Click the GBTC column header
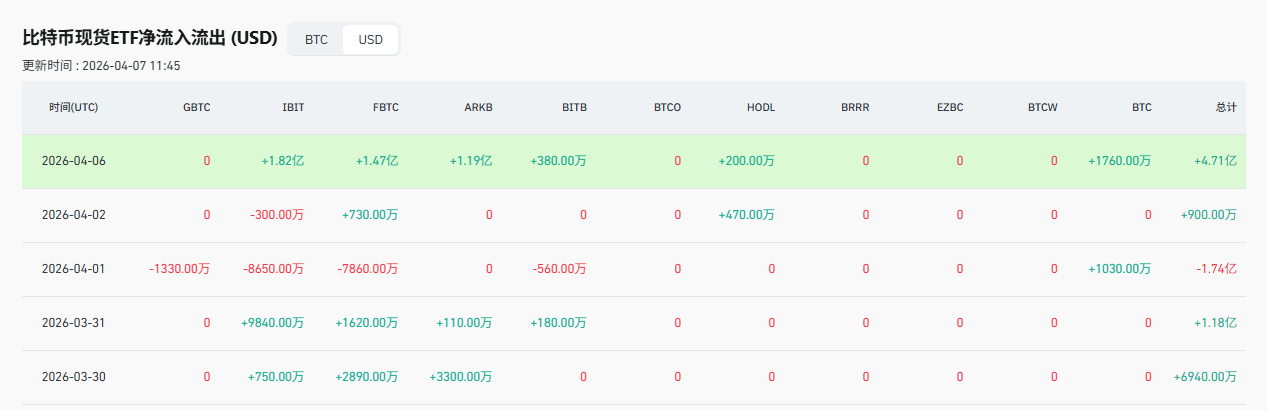The height and width of the screenshot is (410, 1267). pos(196,108)
